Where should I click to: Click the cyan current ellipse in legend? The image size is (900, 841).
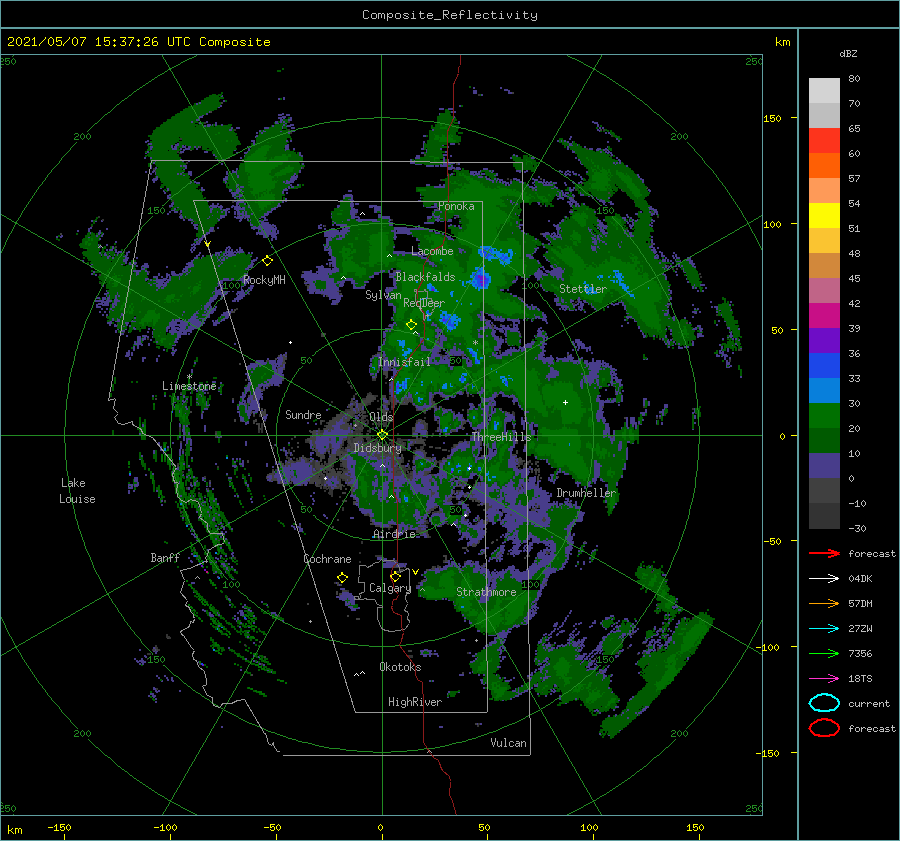point(824,703)
